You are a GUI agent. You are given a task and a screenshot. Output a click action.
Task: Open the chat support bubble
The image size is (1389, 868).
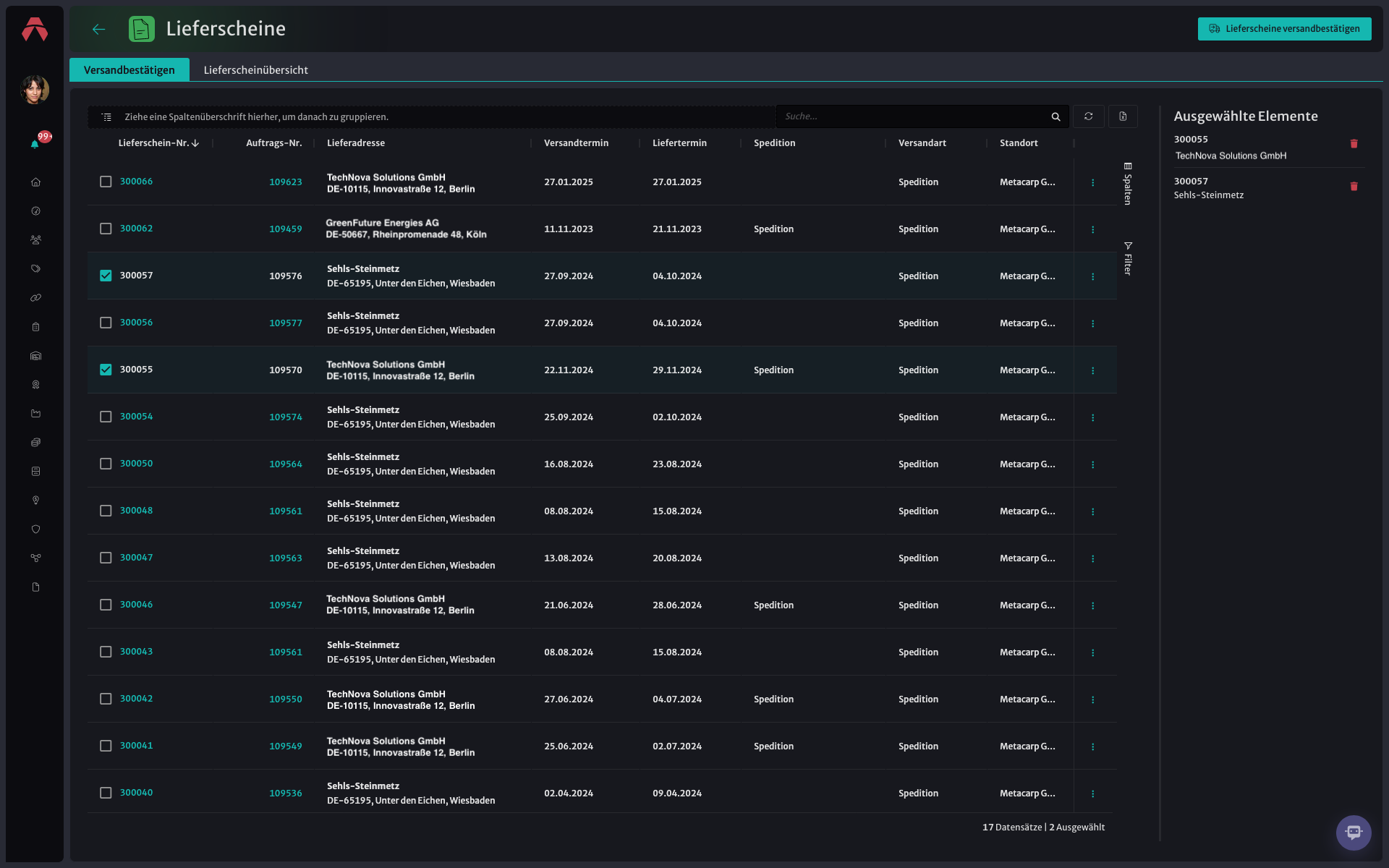pos(1353,833)
